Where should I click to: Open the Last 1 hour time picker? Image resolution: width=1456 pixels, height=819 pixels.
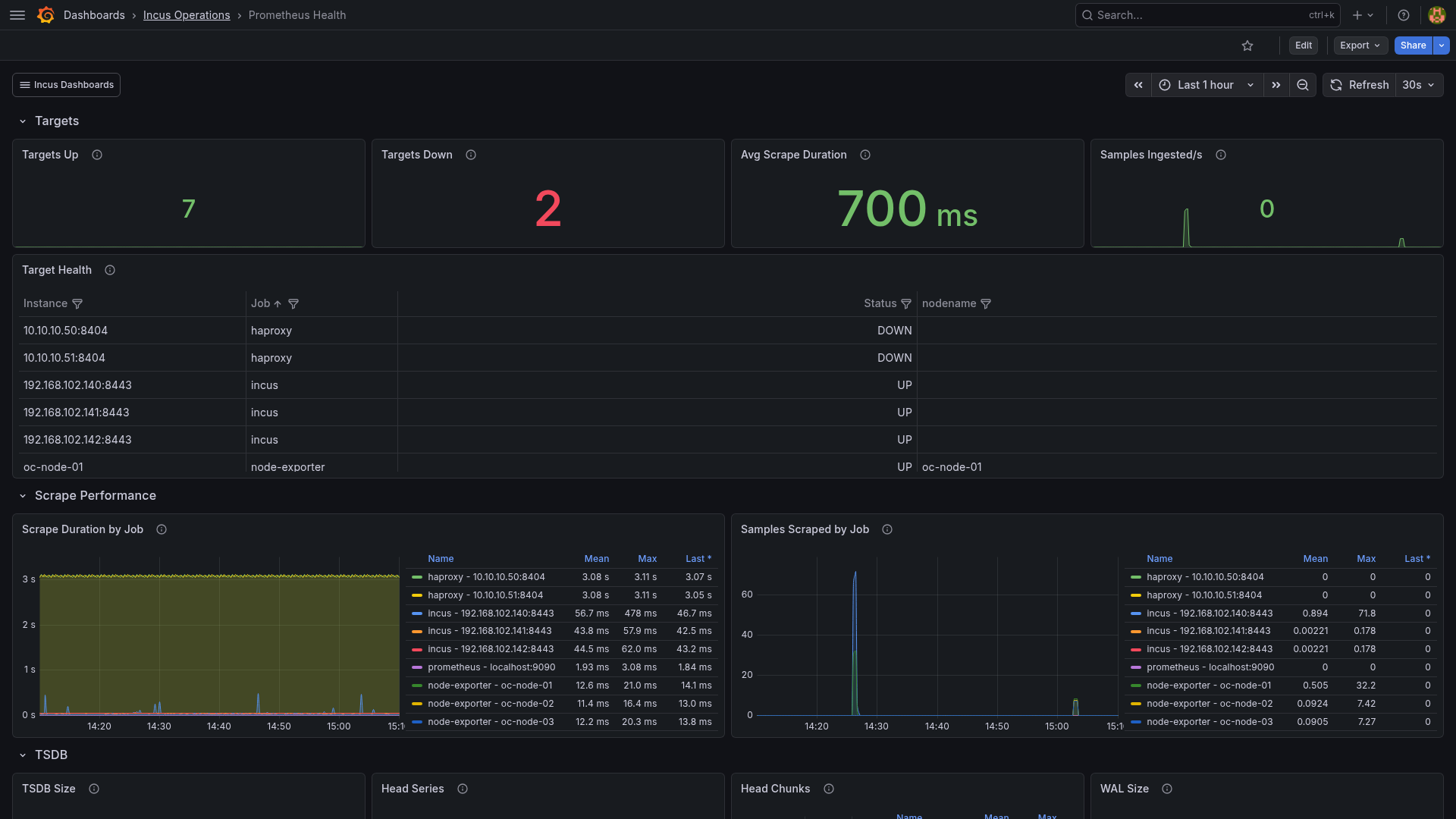(1207, 85)
